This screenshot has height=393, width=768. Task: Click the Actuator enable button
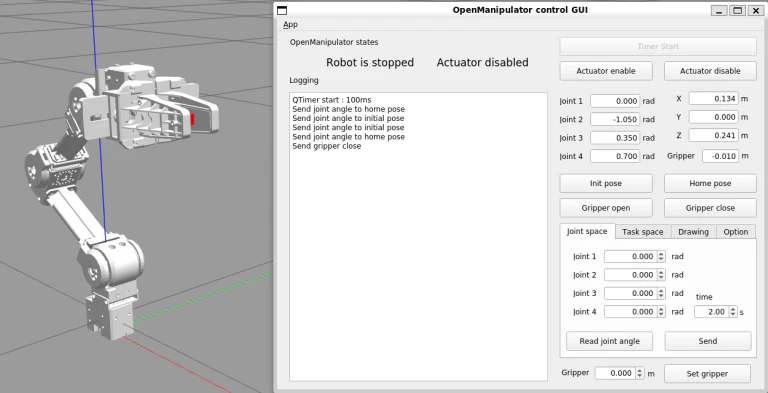(606, 71)
